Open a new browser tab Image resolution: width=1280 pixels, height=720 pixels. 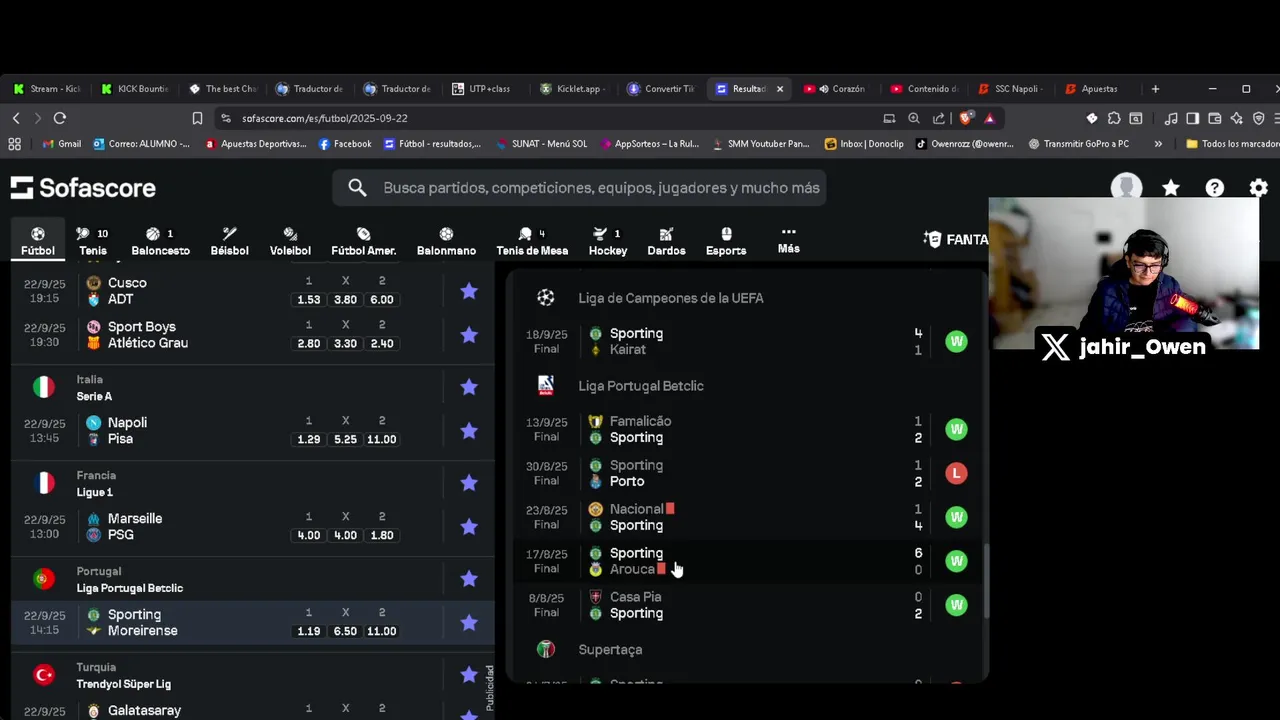click(x=1155, y=89)
